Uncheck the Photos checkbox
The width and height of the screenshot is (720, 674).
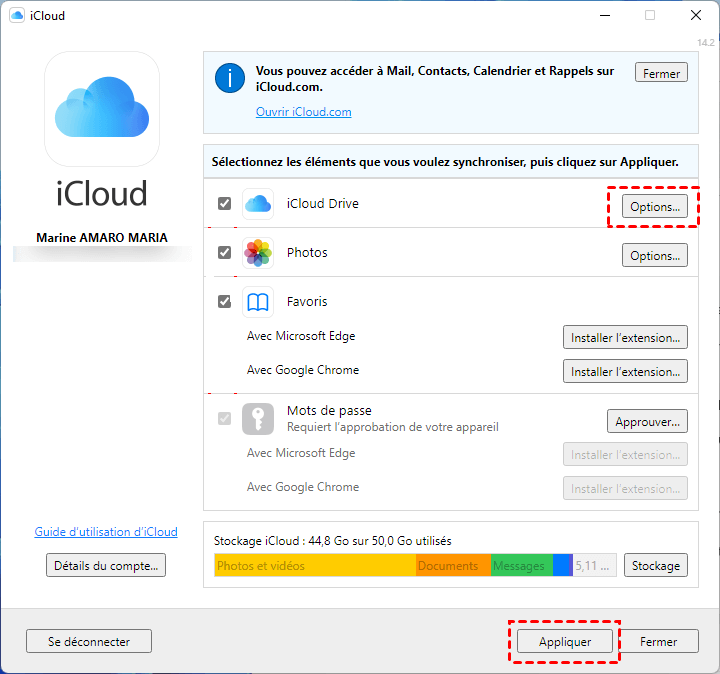tap(225, 253)
